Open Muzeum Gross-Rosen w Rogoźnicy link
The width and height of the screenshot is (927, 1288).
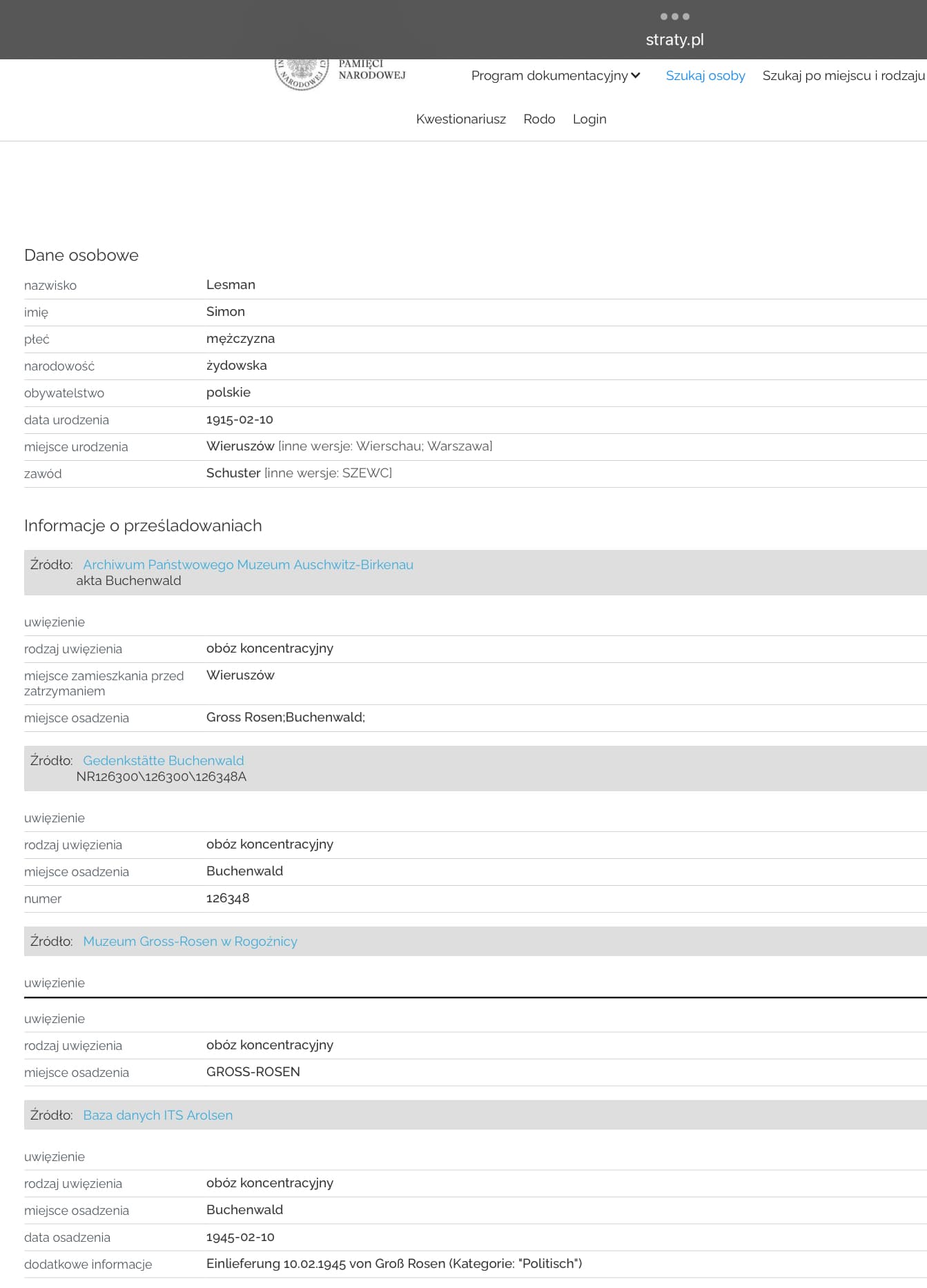pyautogui.click(x=190, y=942)
